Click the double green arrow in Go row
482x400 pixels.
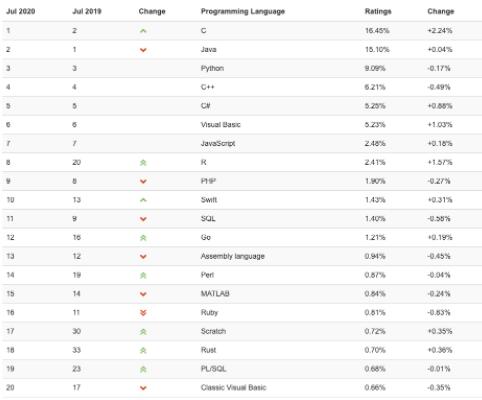coord(143,238)
